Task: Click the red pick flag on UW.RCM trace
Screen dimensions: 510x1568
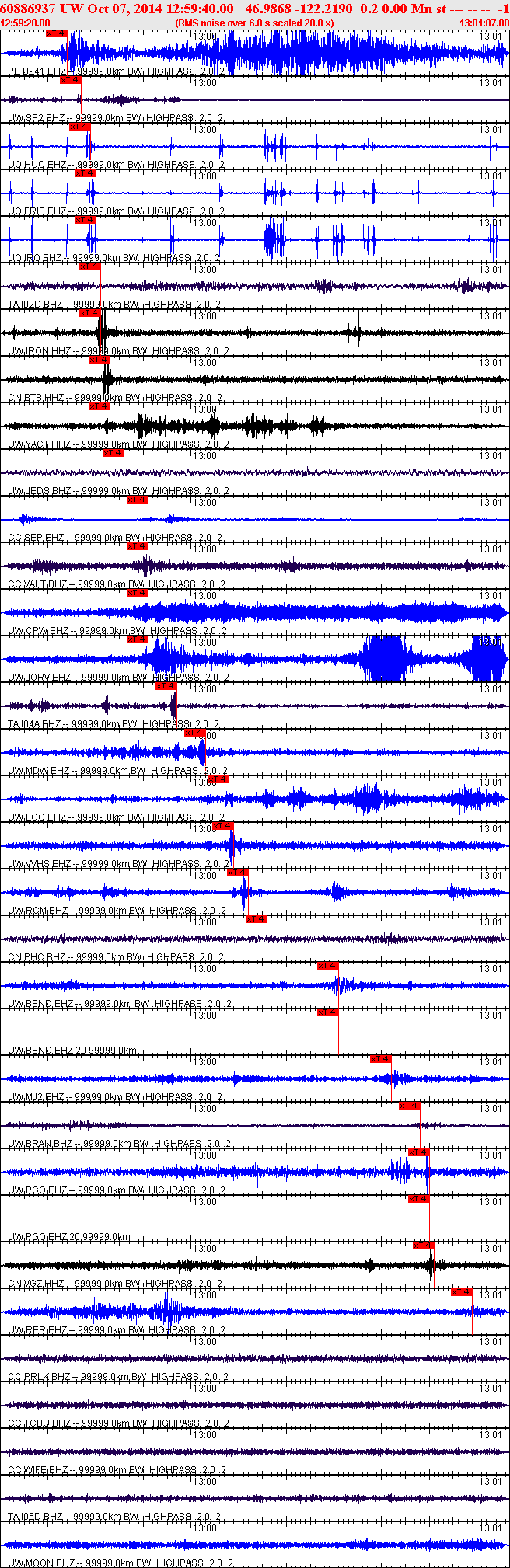Action: tap(237, 873)
